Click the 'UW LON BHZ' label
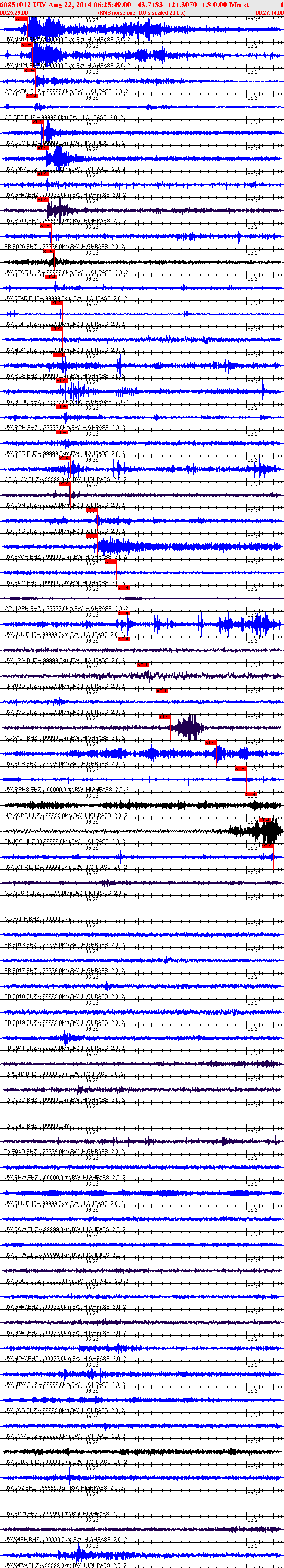Viewport: 284px width, 1568px height. 21,505
